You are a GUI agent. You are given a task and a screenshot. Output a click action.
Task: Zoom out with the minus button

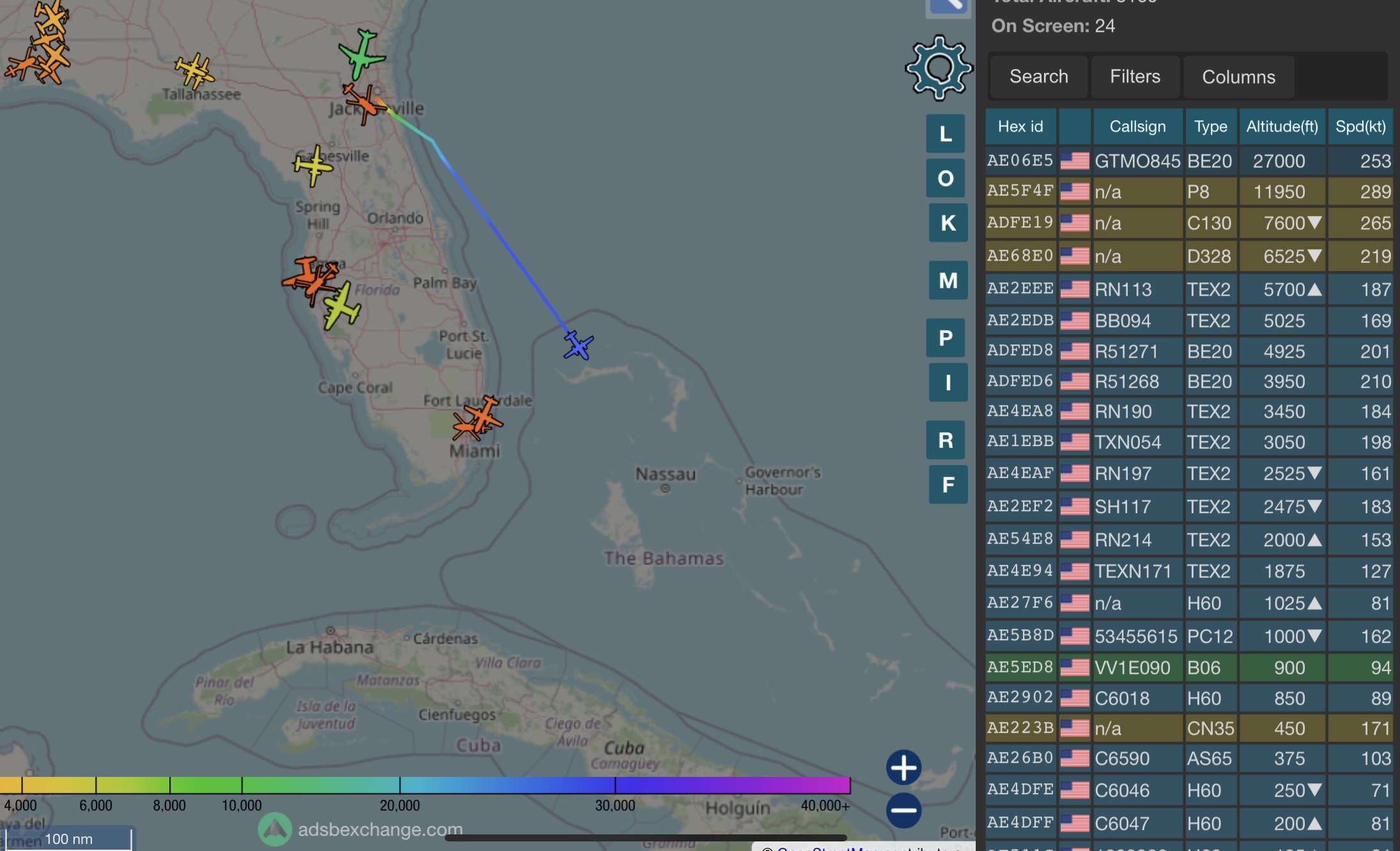[904, 810]
